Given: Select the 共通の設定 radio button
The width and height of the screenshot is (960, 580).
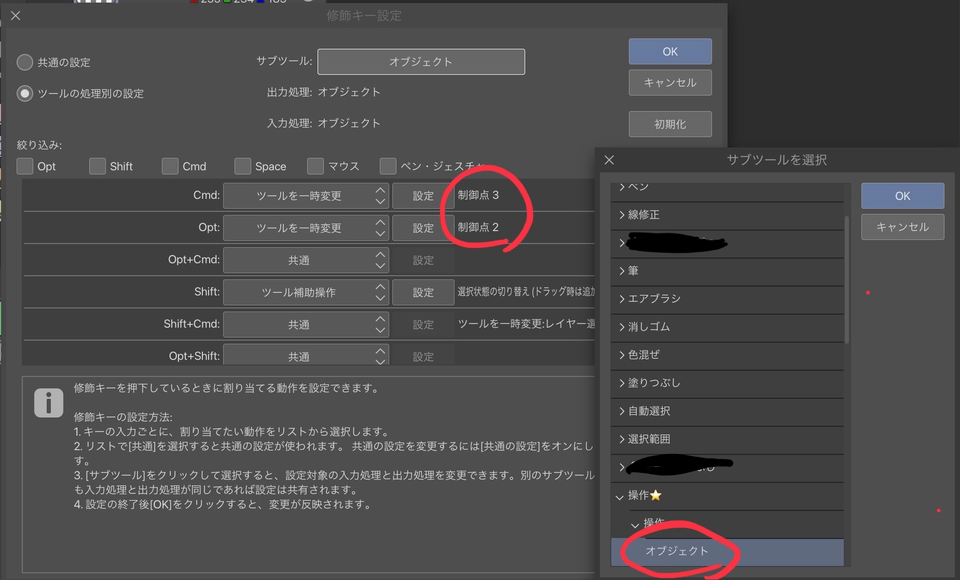Looking at the screenshot, I should click(x=25, y=62).
